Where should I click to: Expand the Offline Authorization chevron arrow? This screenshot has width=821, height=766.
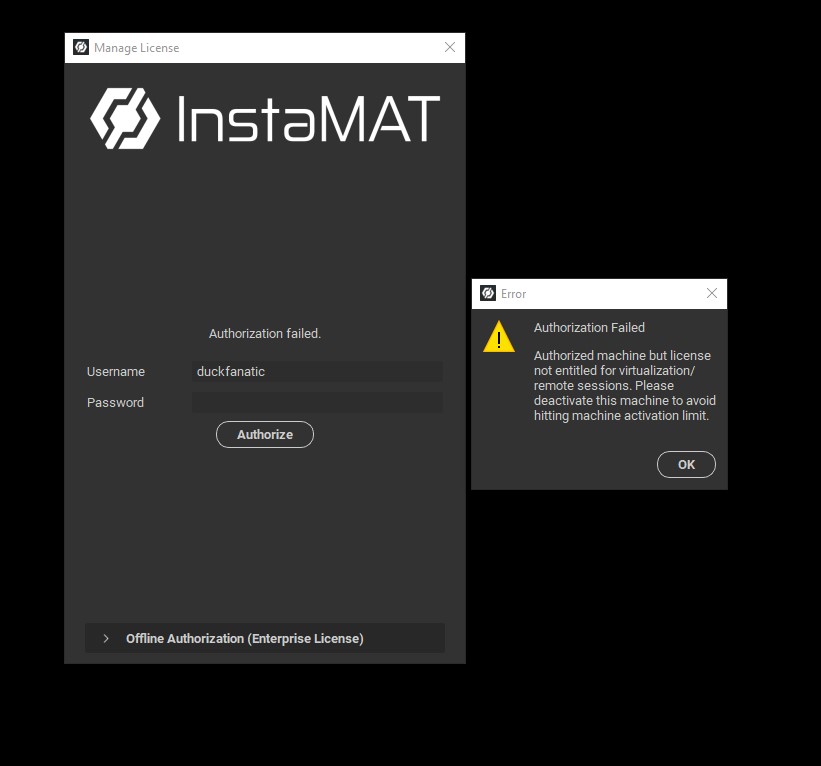click(106, 639)
